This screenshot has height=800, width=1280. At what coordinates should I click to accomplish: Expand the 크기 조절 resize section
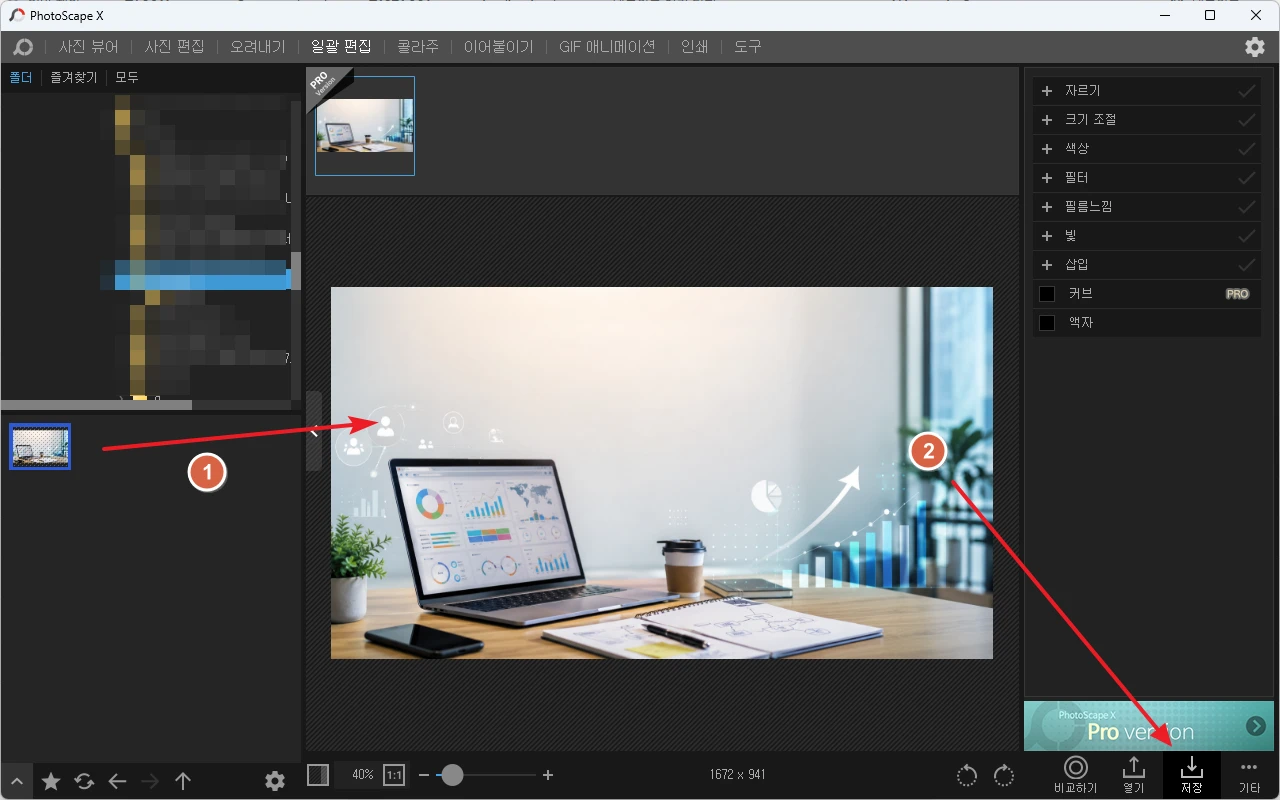1047,120
